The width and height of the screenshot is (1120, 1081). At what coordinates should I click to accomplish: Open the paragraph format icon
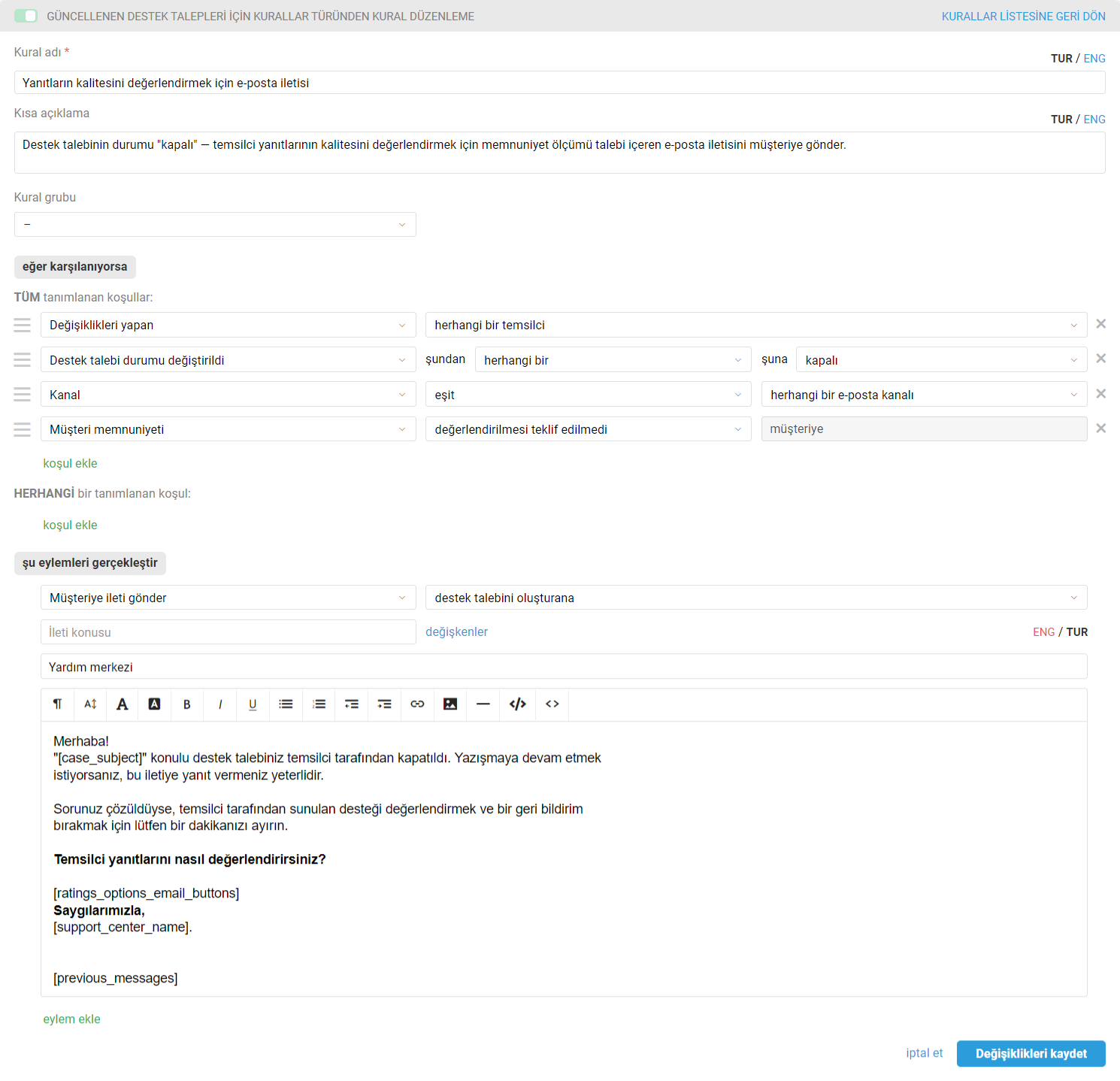pyautogui.click(x=57, y=704)
